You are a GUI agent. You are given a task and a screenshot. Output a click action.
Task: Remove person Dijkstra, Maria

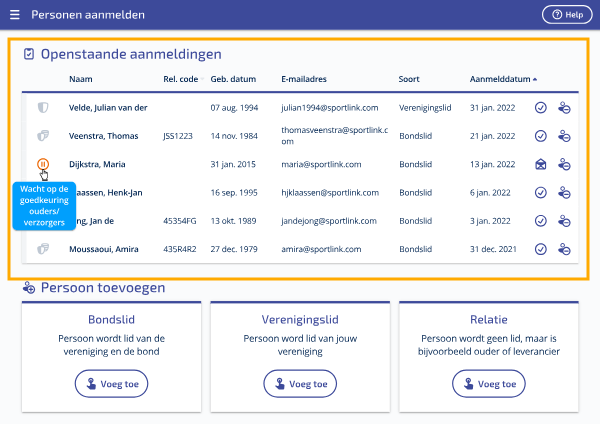point(564,164)
